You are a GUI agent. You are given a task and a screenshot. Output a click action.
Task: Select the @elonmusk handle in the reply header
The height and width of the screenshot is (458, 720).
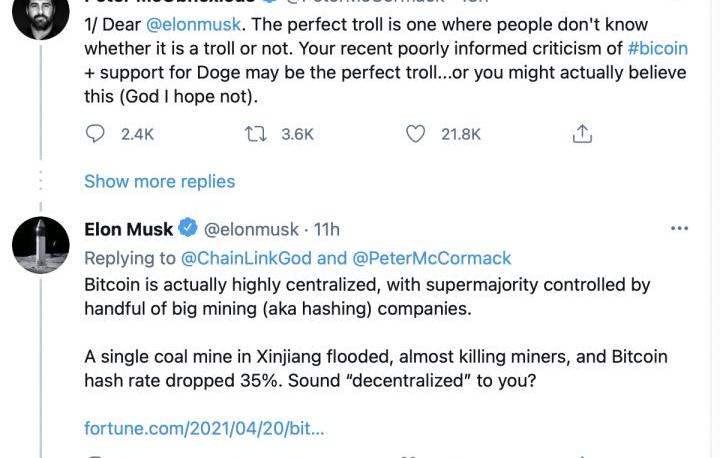point(252,229)
